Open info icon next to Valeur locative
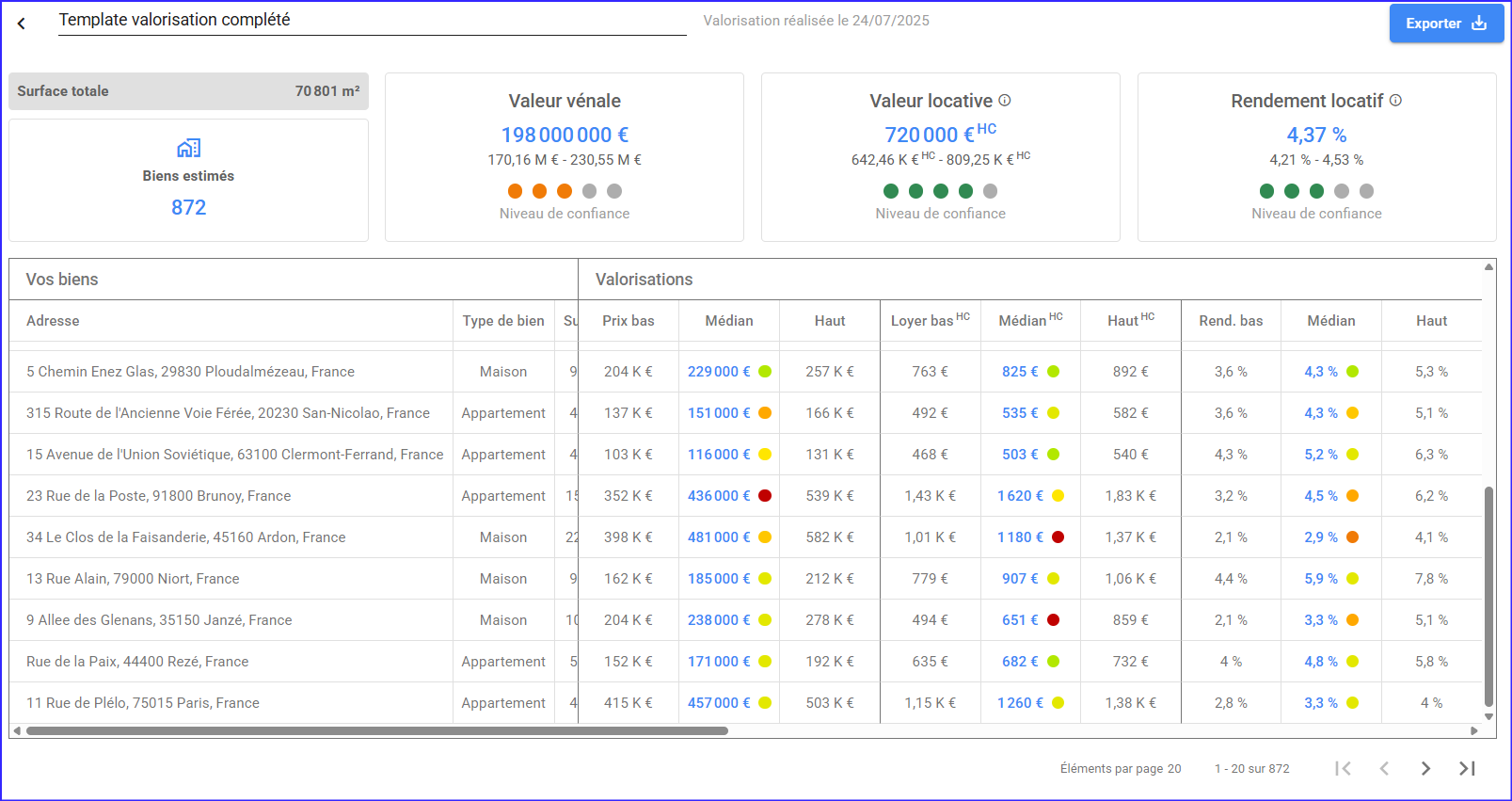The width and height of the screenshot is (1512, 801). 1005,100
